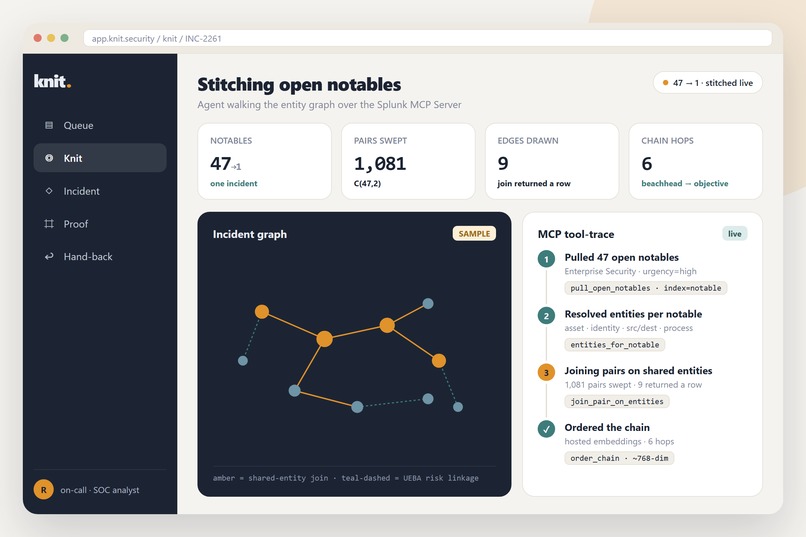Screen dimensions: 806x537
Task: Select 'Resolved entities per notable' step title
Action: pos(633,314)
